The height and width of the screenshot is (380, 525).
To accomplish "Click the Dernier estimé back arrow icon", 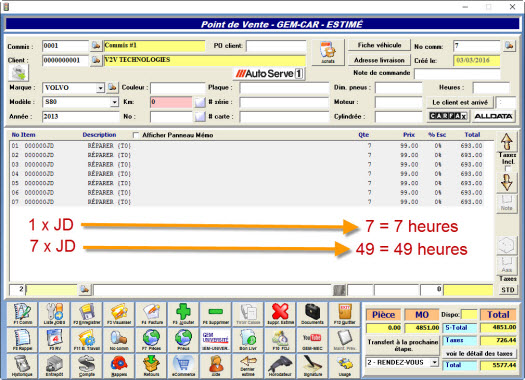I will click(248, 366).
